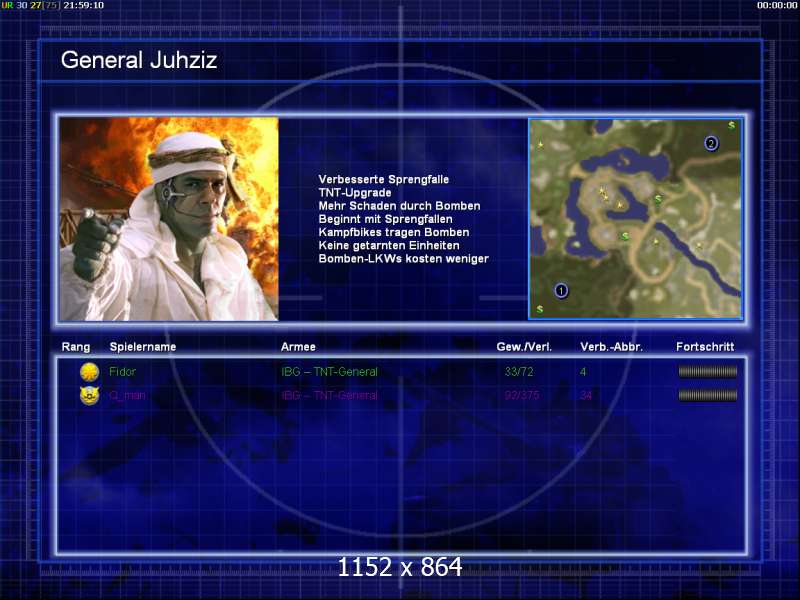Click Q_man's cat-face rank icon
The image size is (800, 600).
pyautogui.click(x=89, y=395)
